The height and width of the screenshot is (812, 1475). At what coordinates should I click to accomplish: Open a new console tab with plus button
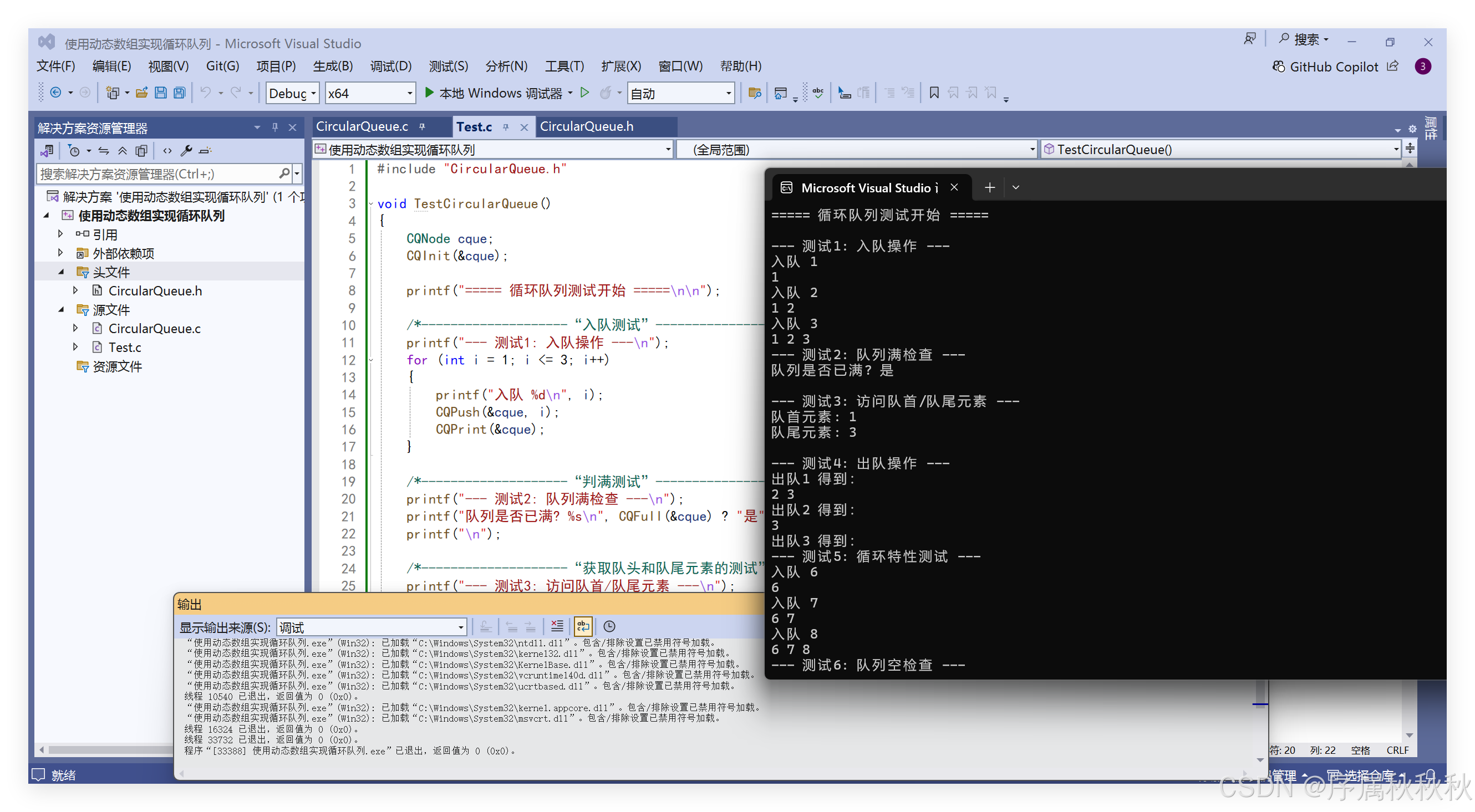click(989, 188)
